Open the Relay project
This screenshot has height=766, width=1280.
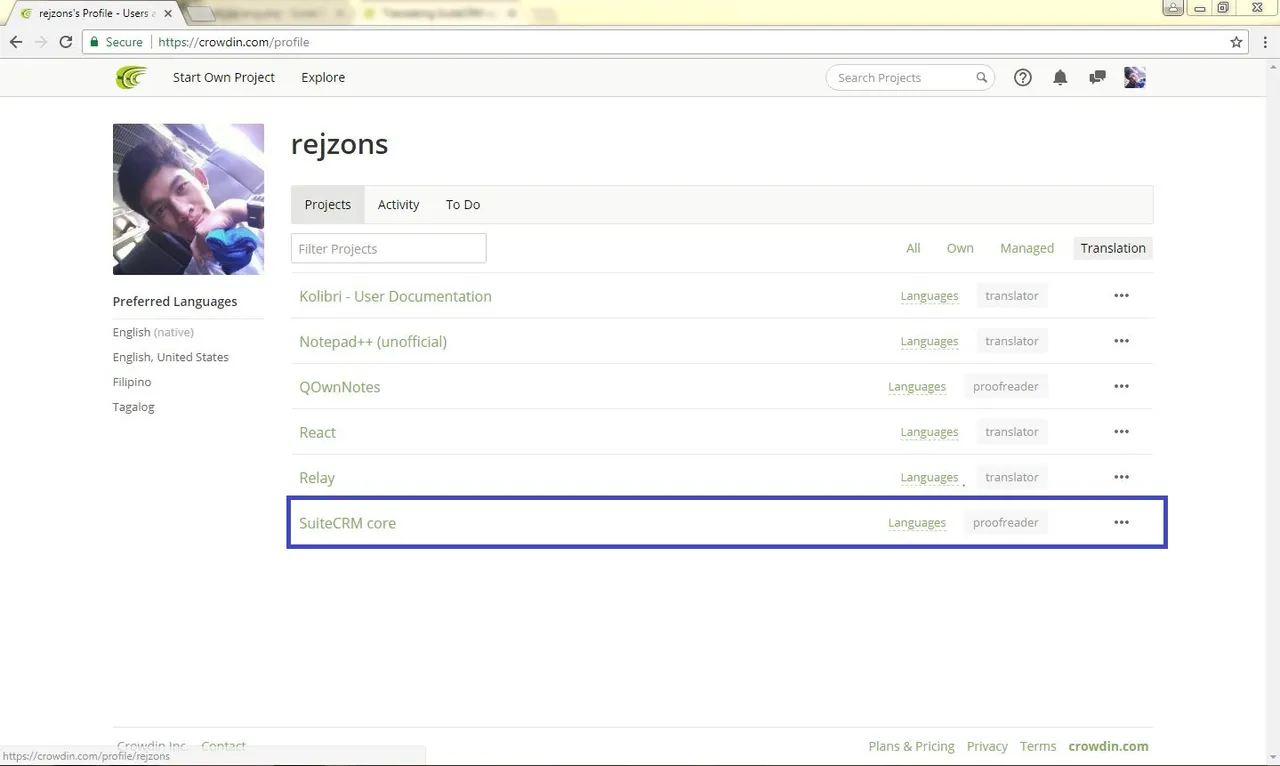tap(317, 478)
